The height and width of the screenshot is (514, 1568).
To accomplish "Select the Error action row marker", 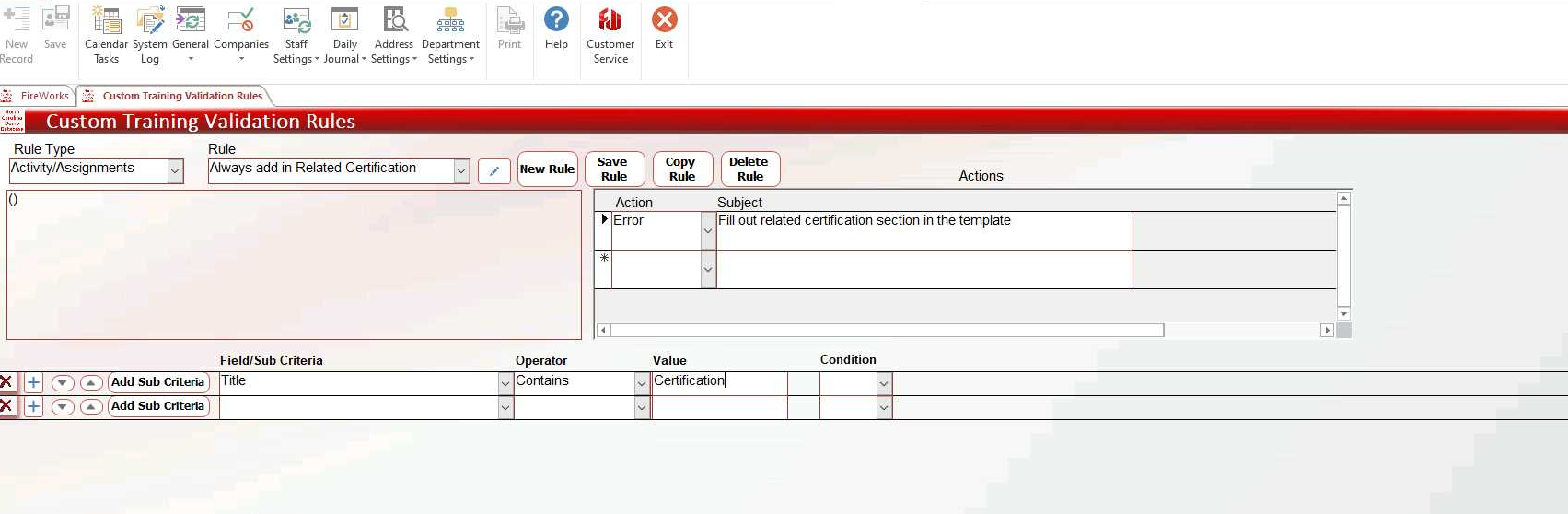I will pyautogui.click(x=604, y=230).
